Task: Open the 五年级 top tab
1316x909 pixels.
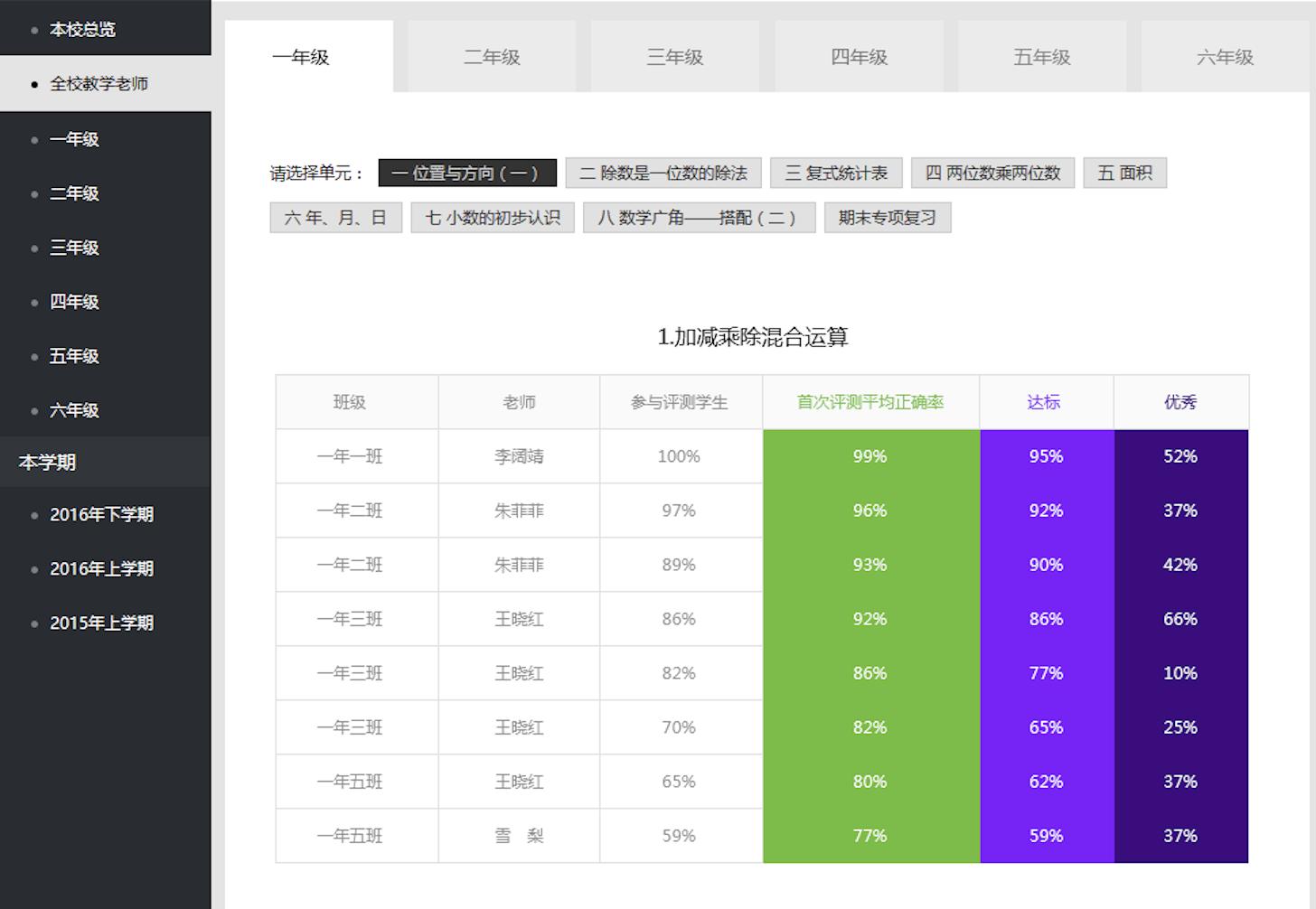Action: click(1041, 57)
